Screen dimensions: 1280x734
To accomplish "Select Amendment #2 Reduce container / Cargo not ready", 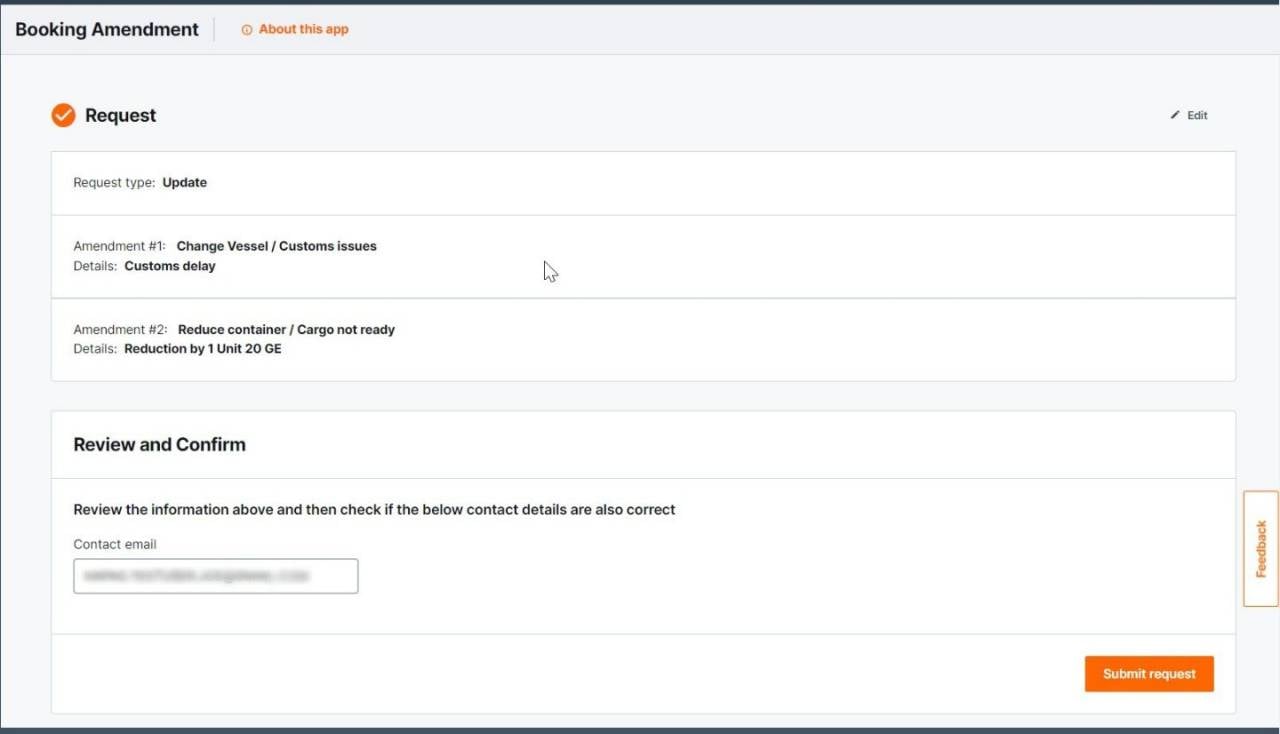I will coord(286,329).
